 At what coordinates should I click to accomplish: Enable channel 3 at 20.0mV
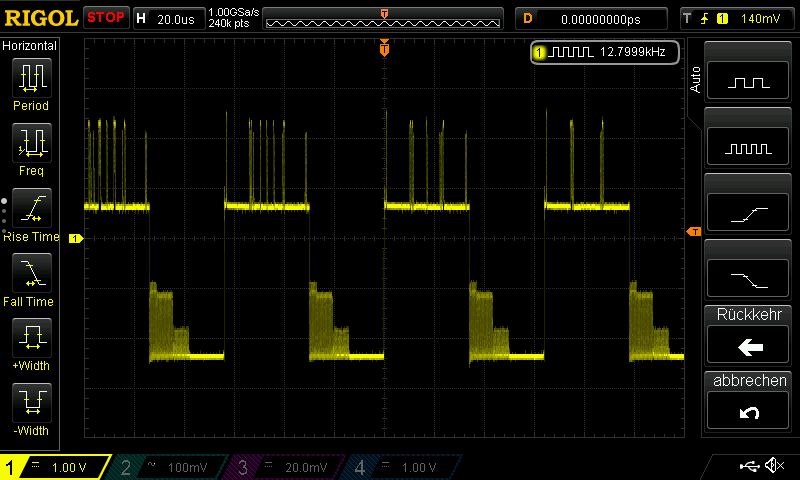287,467
